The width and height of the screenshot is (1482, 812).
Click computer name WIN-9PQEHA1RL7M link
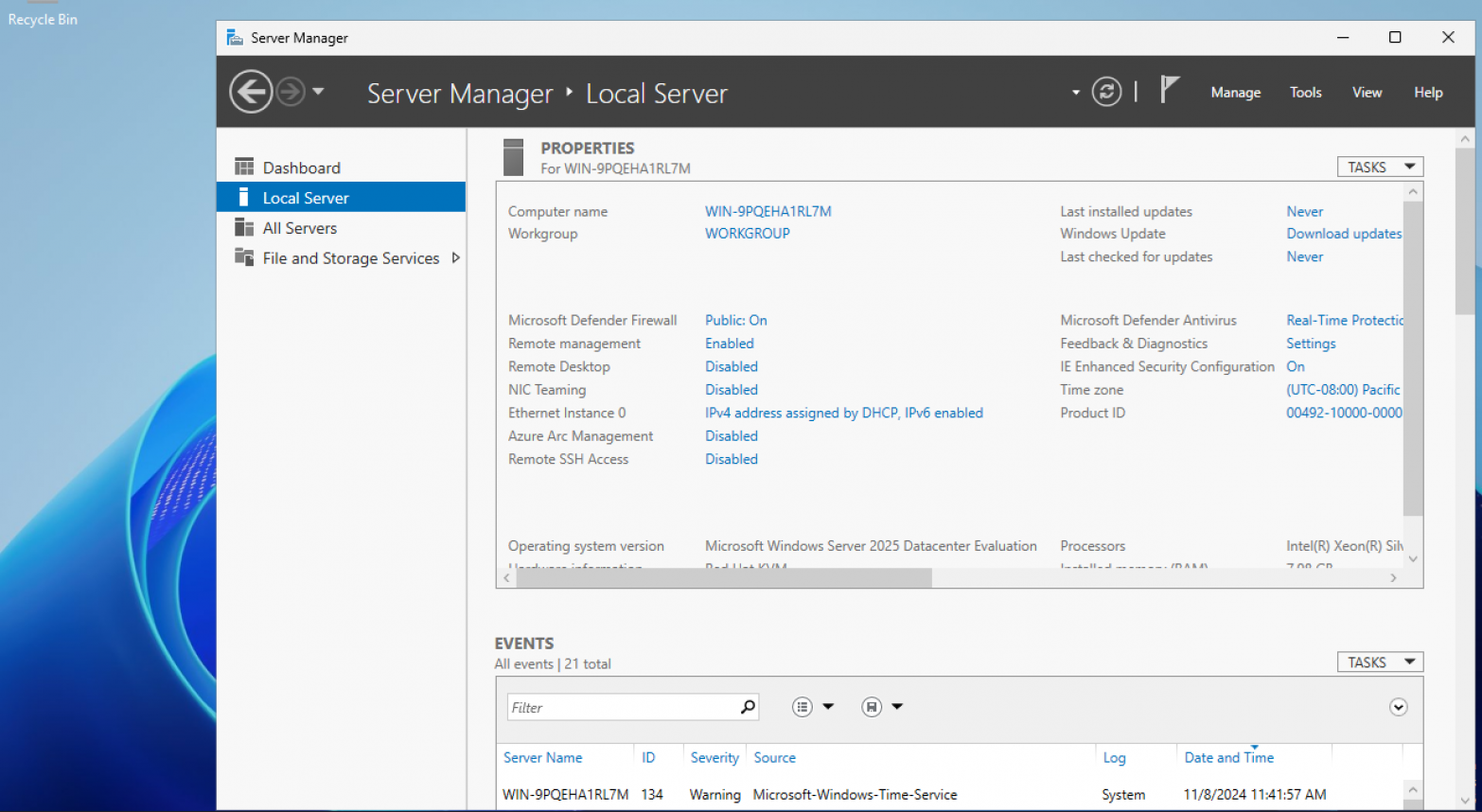pyautogui.click(x=768, y=211)
